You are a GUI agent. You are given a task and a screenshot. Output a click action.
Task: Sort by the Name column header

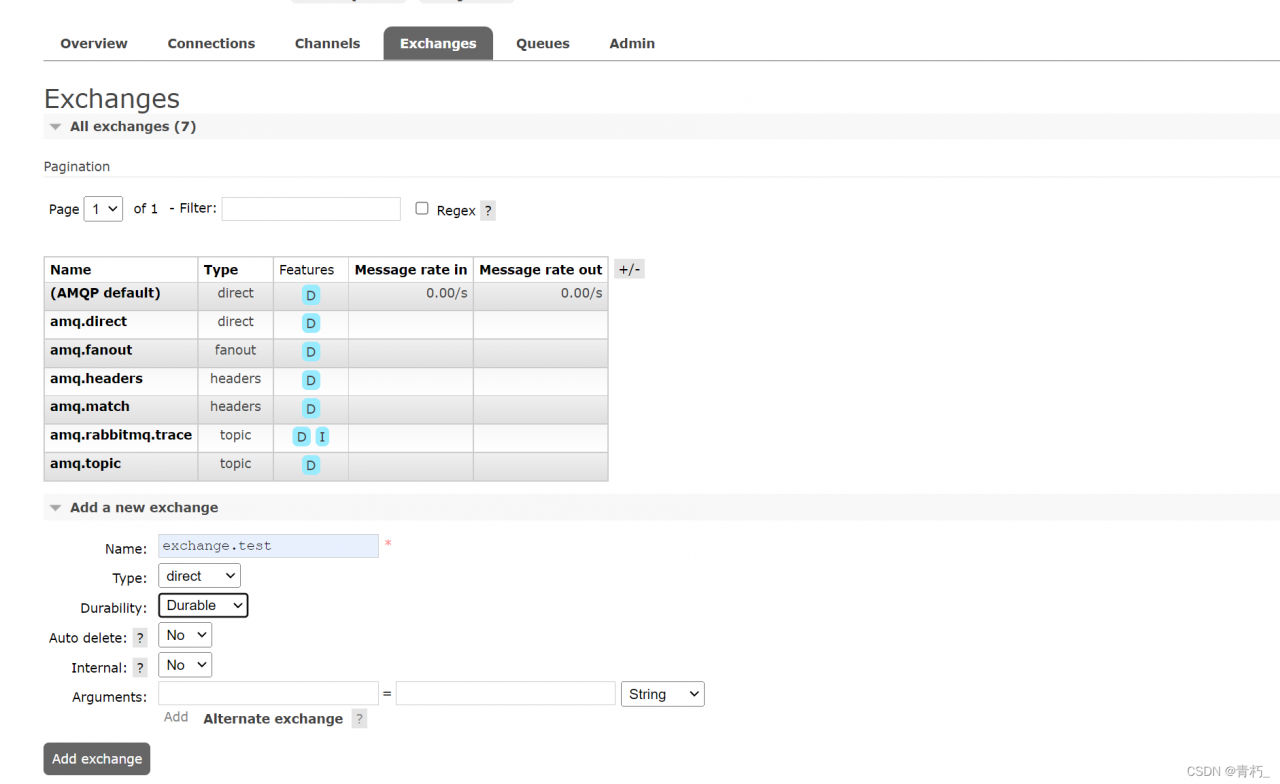pos(71,270)
